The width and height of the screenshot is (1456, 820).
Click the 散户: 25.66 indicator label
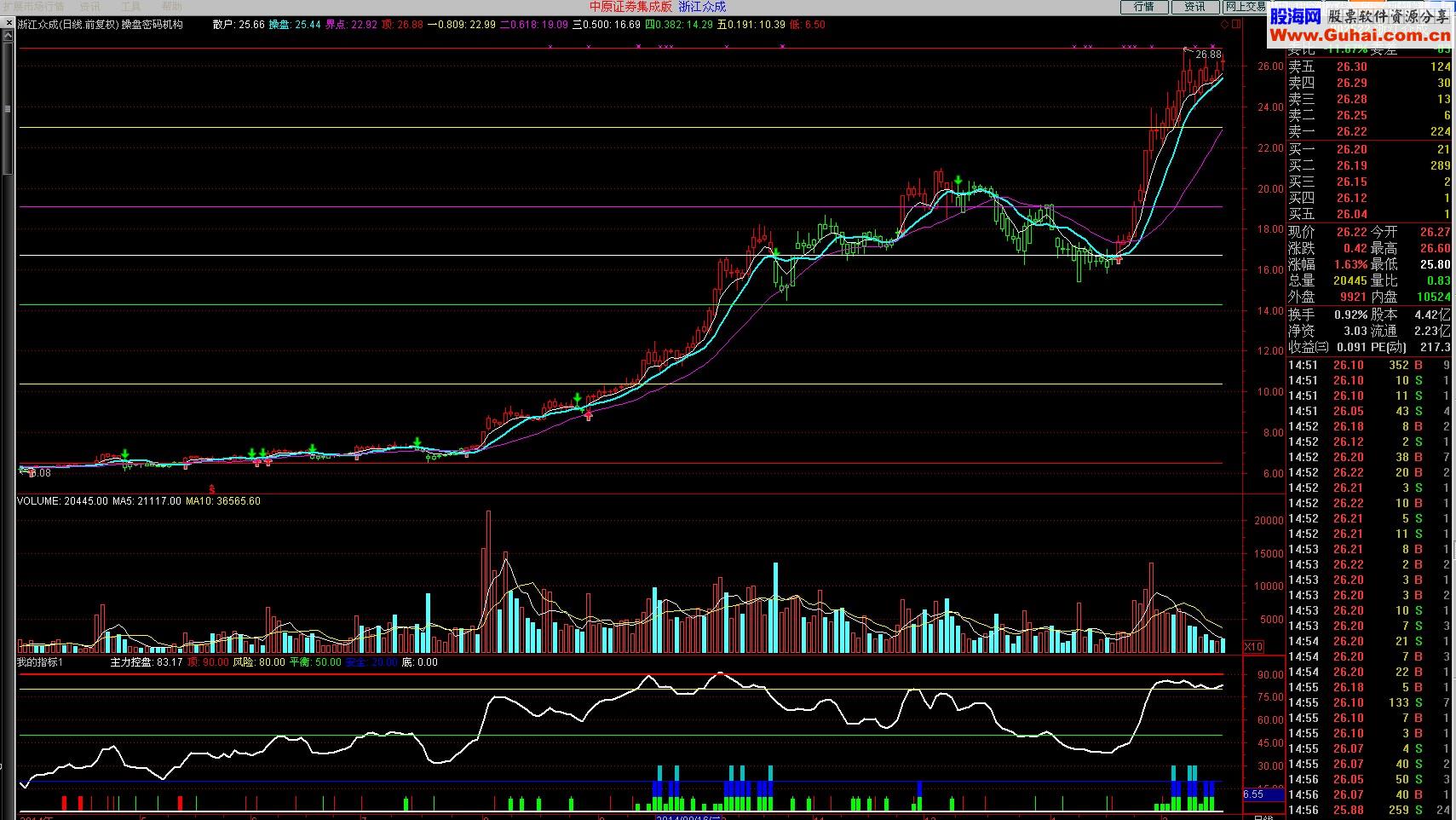pyautogui.click(x=239, y=25)
